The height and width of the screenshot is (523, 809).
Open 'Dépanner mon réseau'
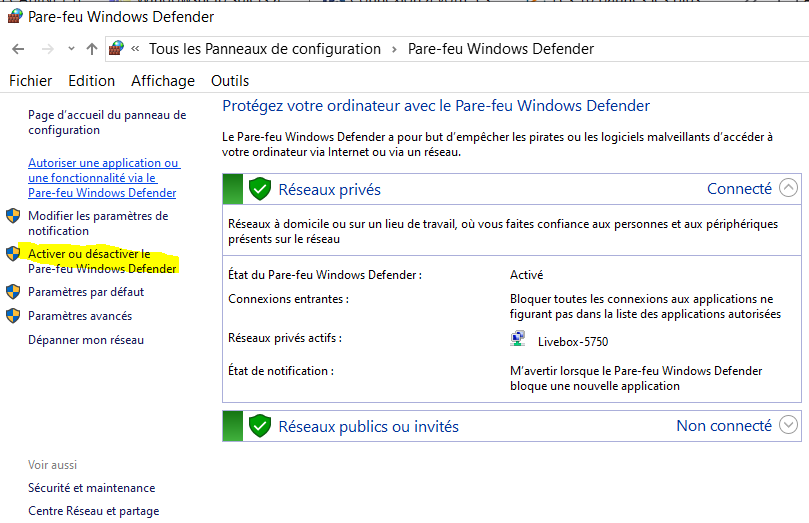[x=86, y=340]
